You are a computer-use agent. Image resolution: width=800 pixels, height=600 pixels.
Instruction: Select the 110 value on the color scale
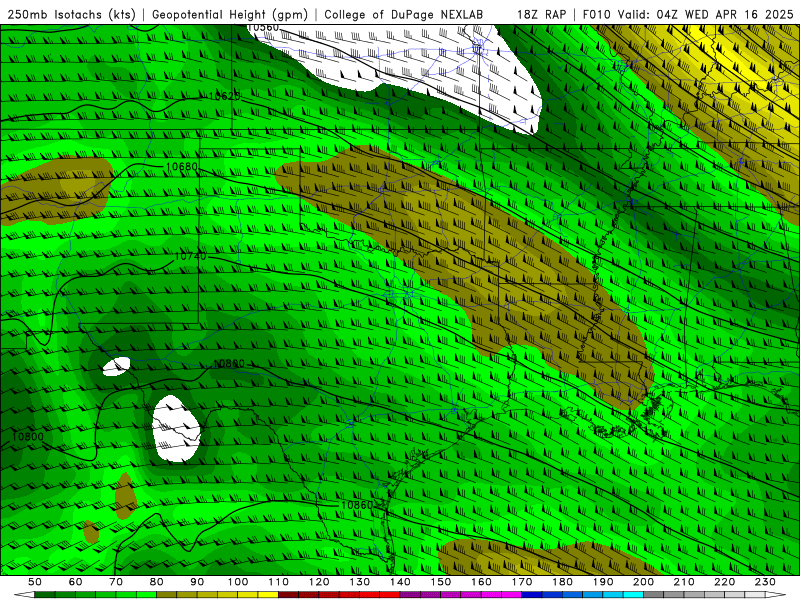279,582
